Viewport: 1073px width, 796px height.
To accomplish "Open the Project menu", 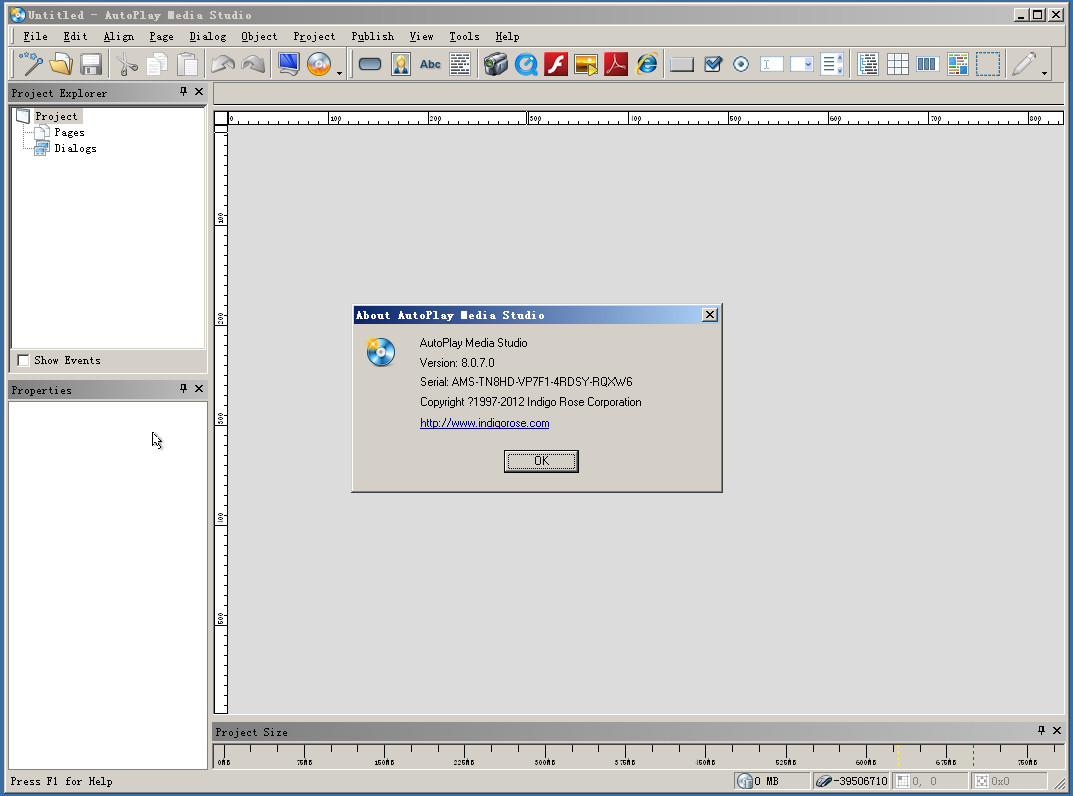I will pyautogui.click(x=314, y=36).
